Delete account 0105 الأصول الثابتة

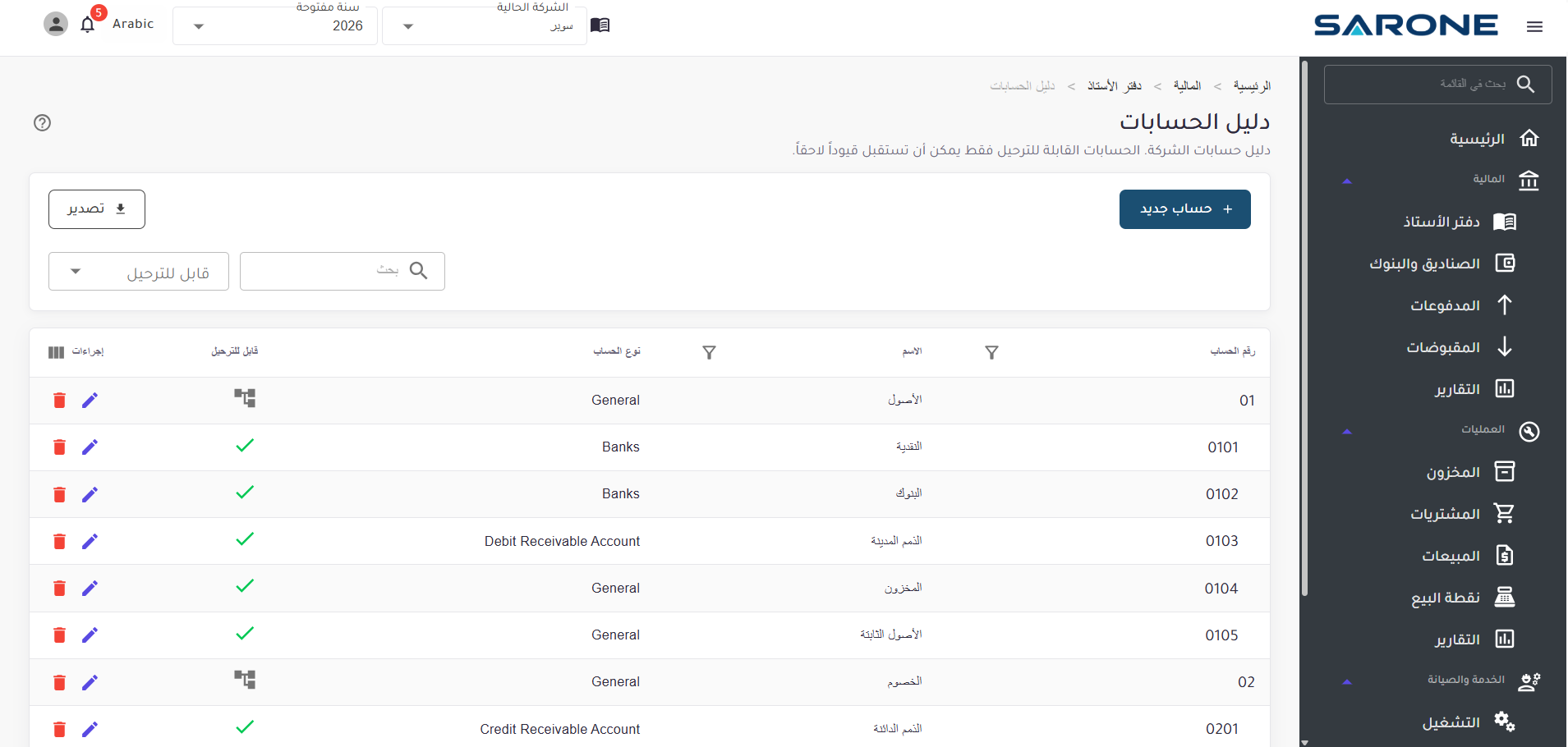59,635
